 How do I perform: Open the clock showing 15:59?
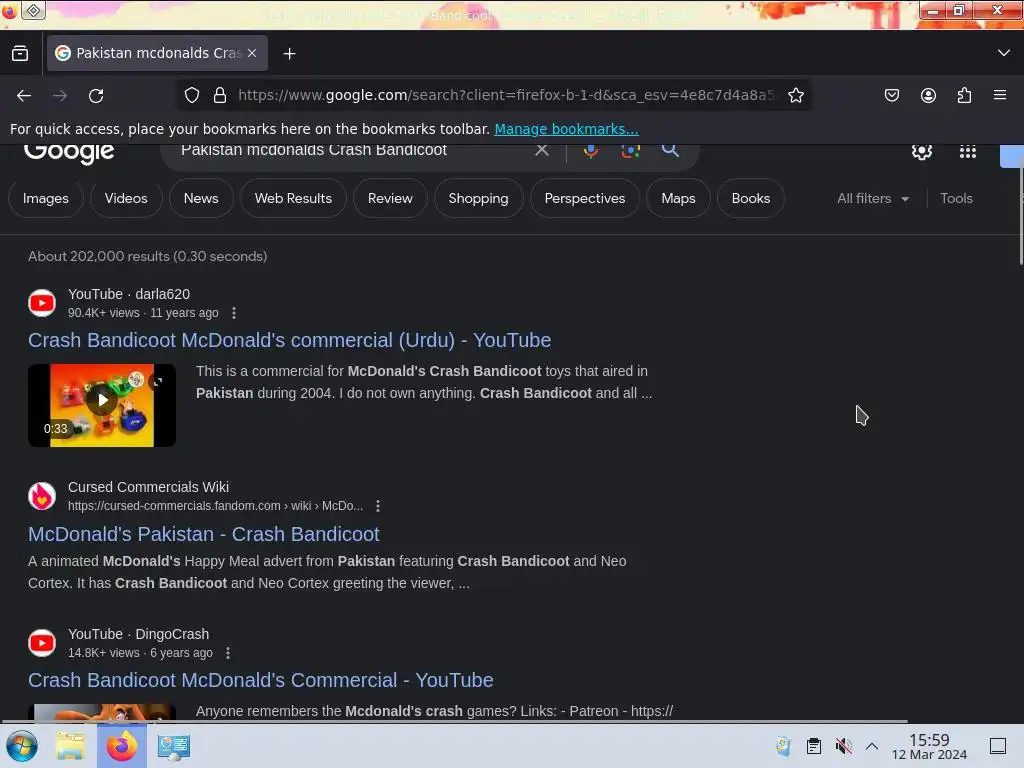click(929, 746)
